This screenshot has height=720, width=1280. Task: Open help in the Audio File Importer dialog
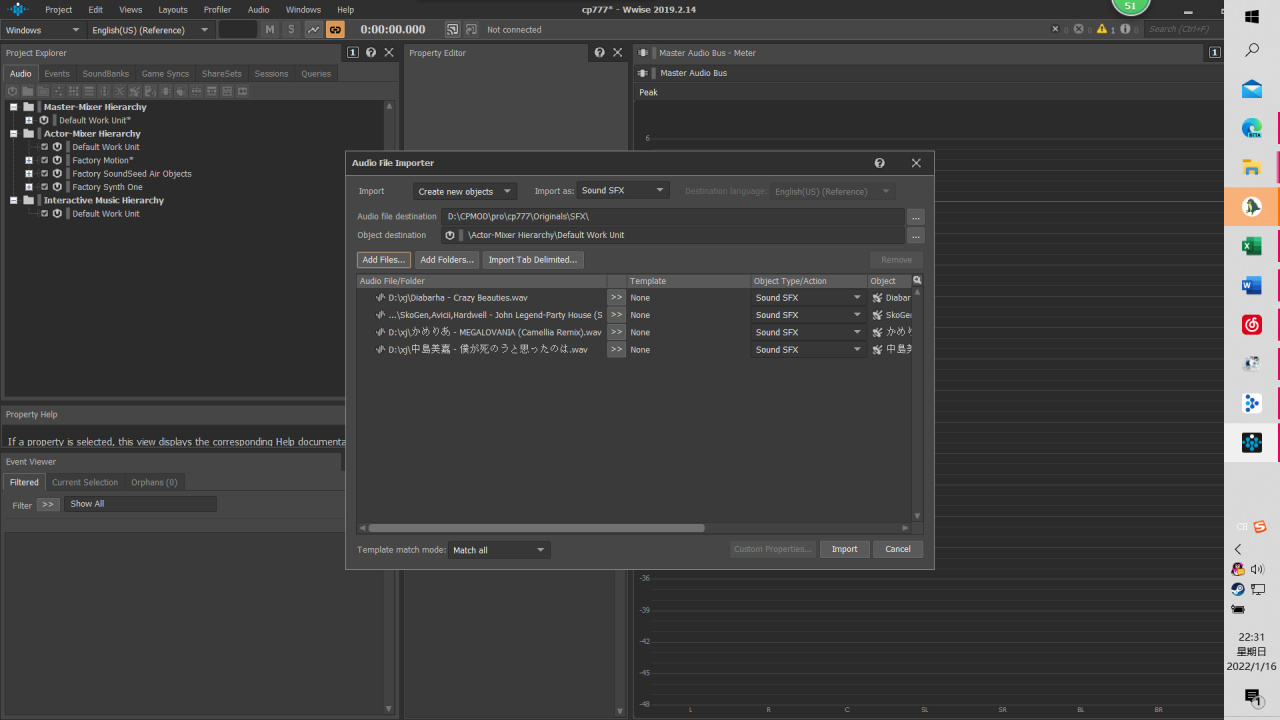click(x=879, y=163)
